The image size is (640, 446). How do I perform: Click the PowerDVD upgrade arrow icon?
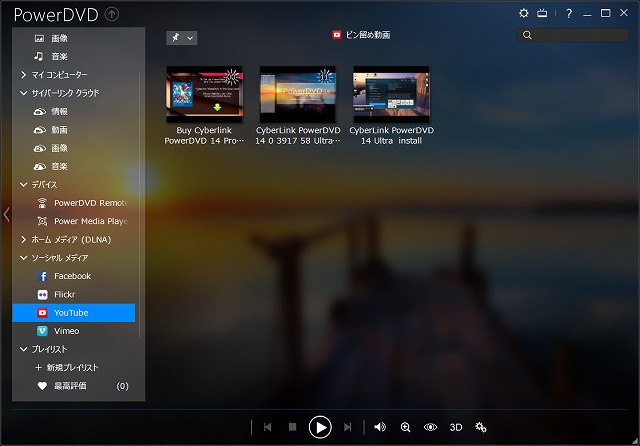(112, 14)
